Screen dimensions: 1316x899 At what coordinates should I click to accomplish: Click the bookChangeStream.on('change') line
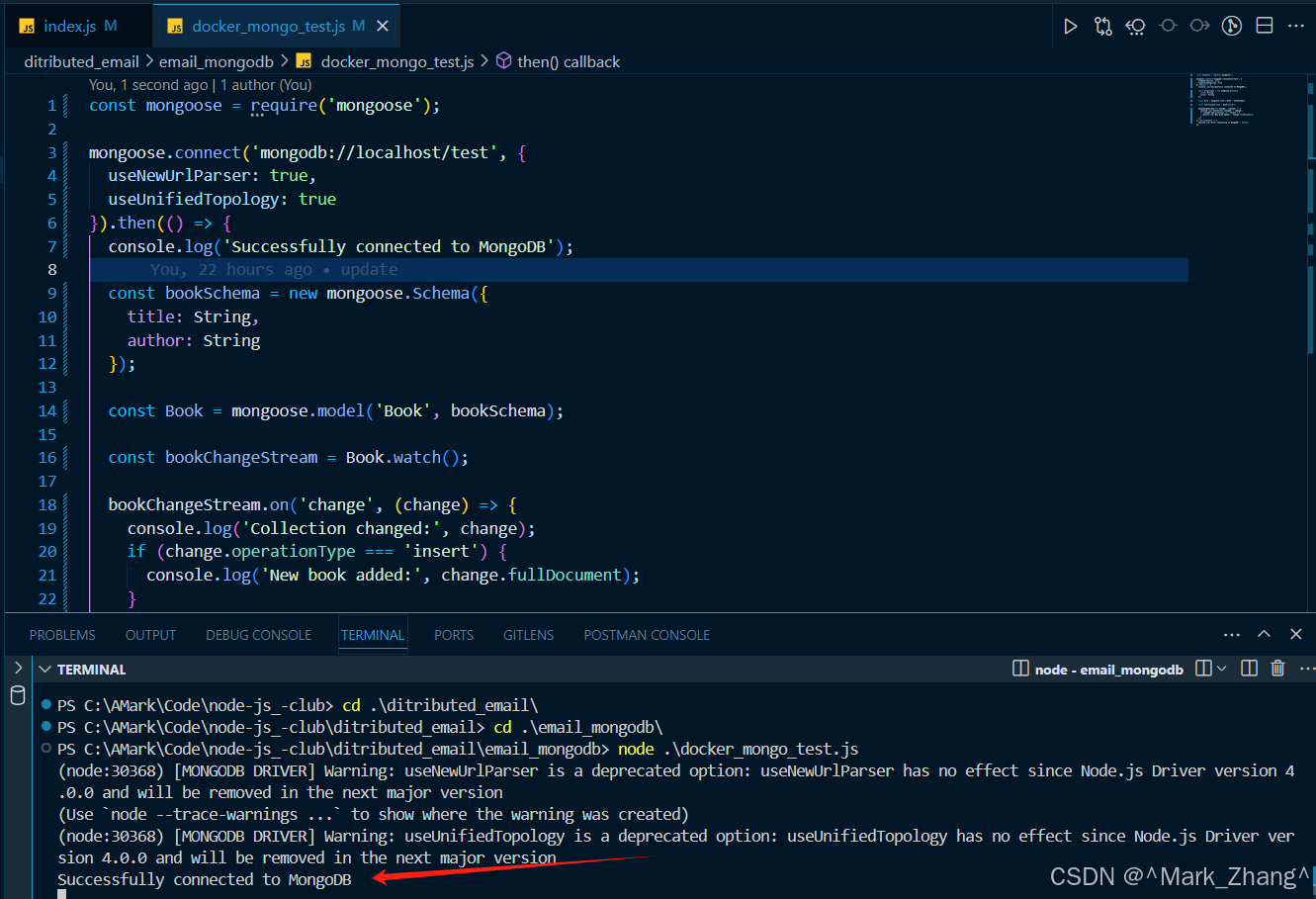tap(312, 504)
